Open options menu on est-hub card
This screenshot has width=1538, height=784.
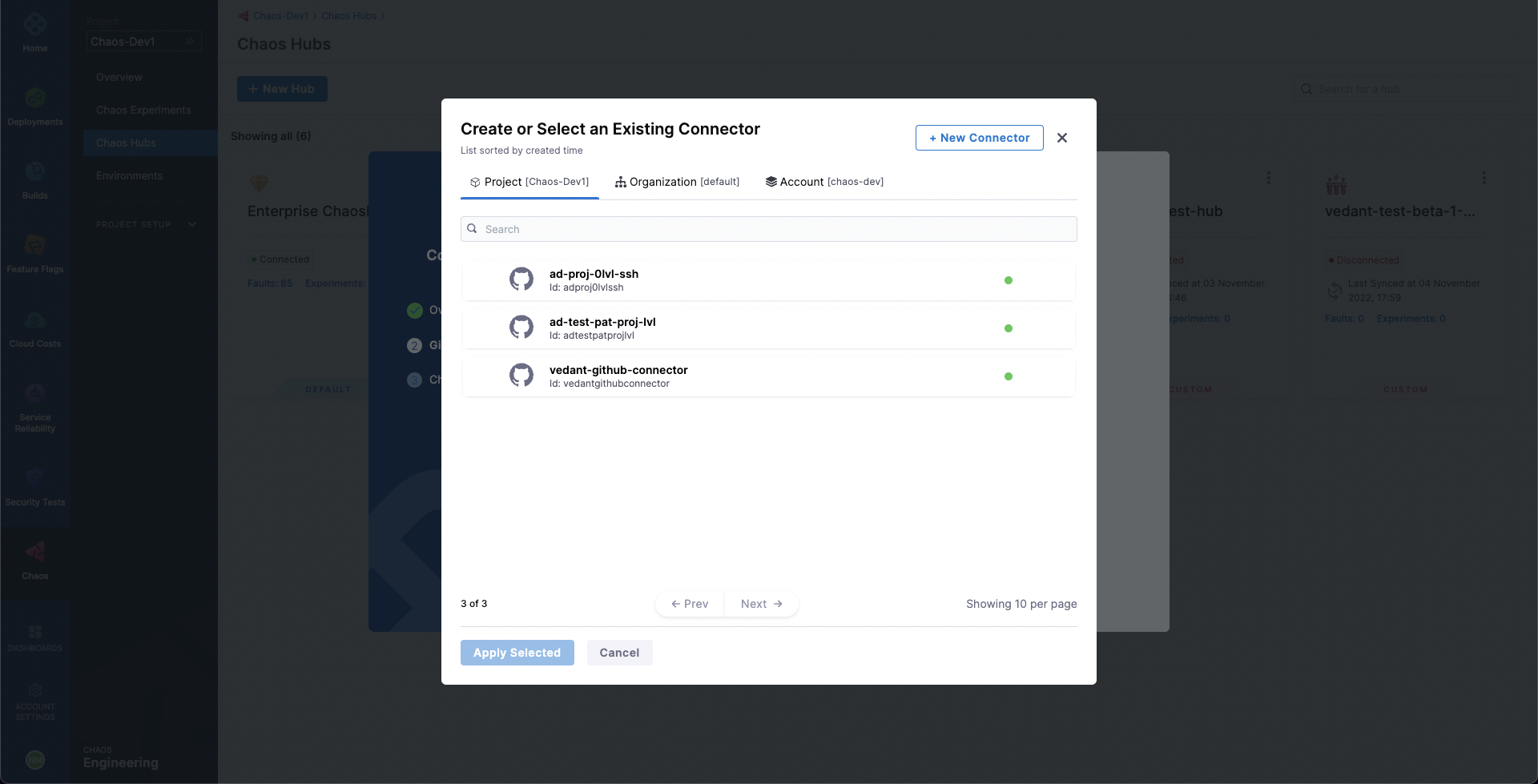(1268, 178)
